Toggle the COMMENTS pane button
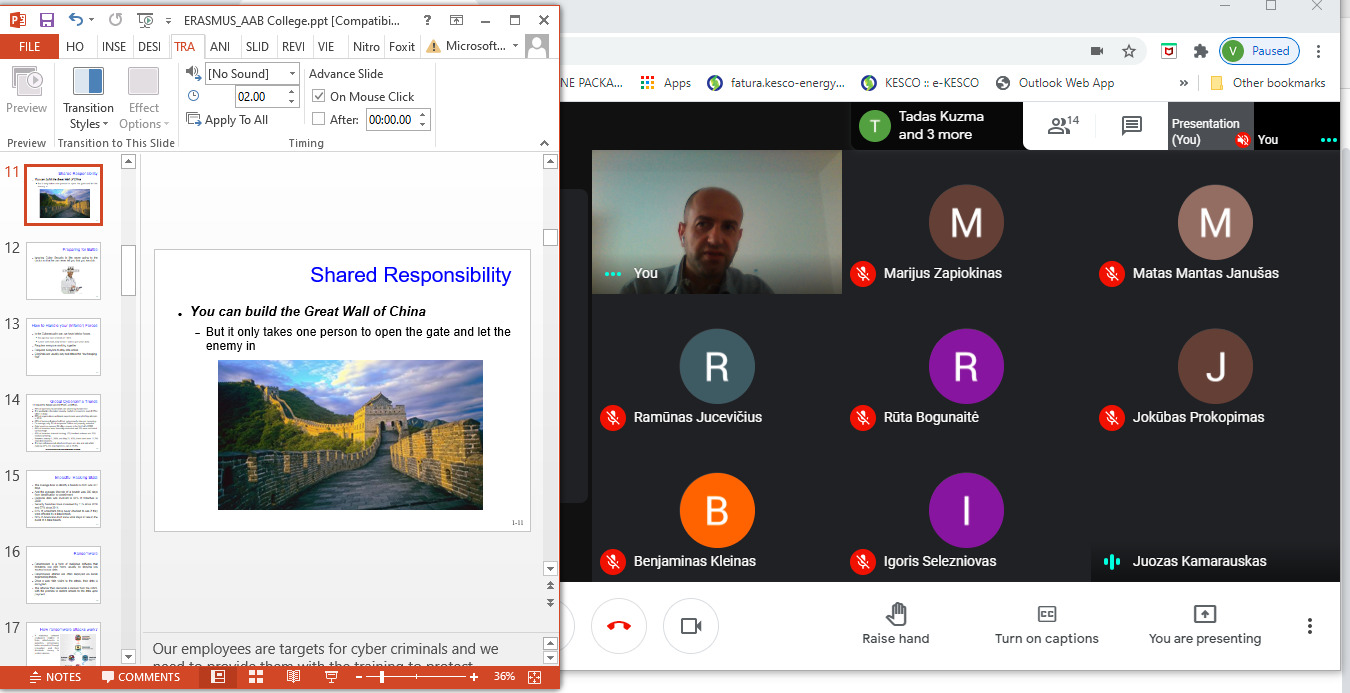Screen dimensions: 1350x693 point(141,677)
